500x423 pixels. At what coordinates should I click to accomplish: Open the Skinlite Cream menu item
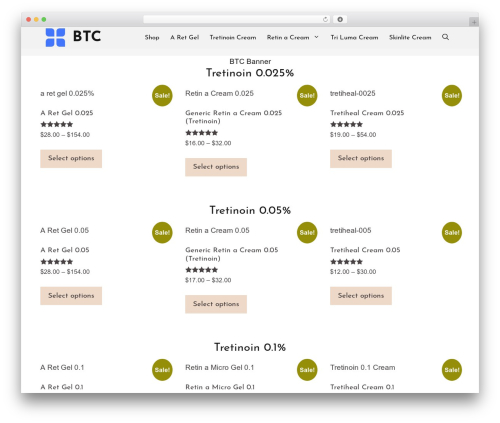click(x=410, y=37)
